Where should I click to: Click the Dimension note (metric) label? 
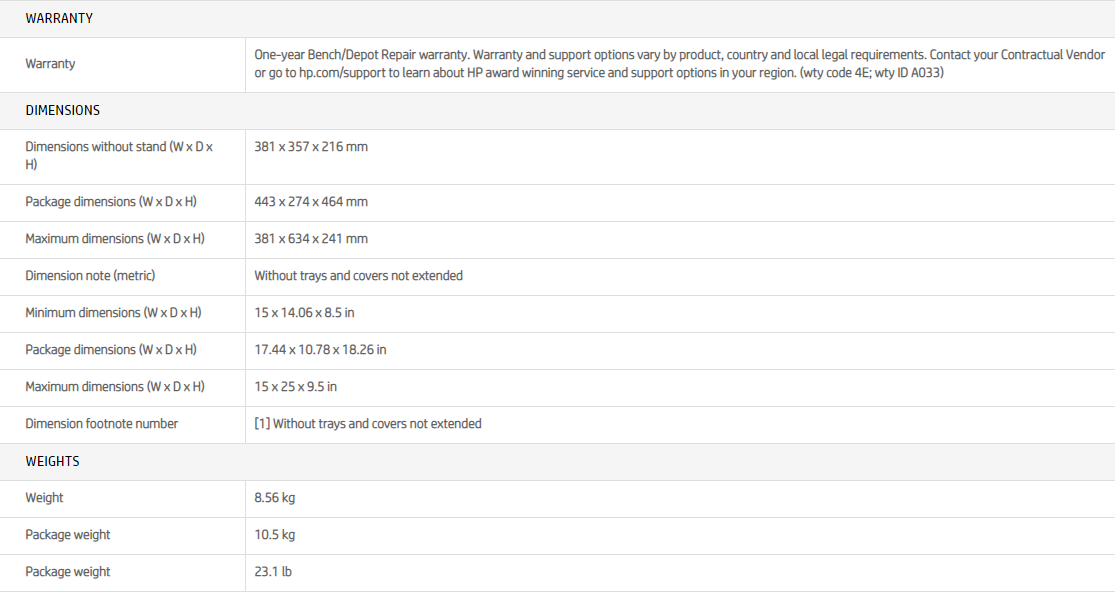pyautogui.click(x=90, y=276)
